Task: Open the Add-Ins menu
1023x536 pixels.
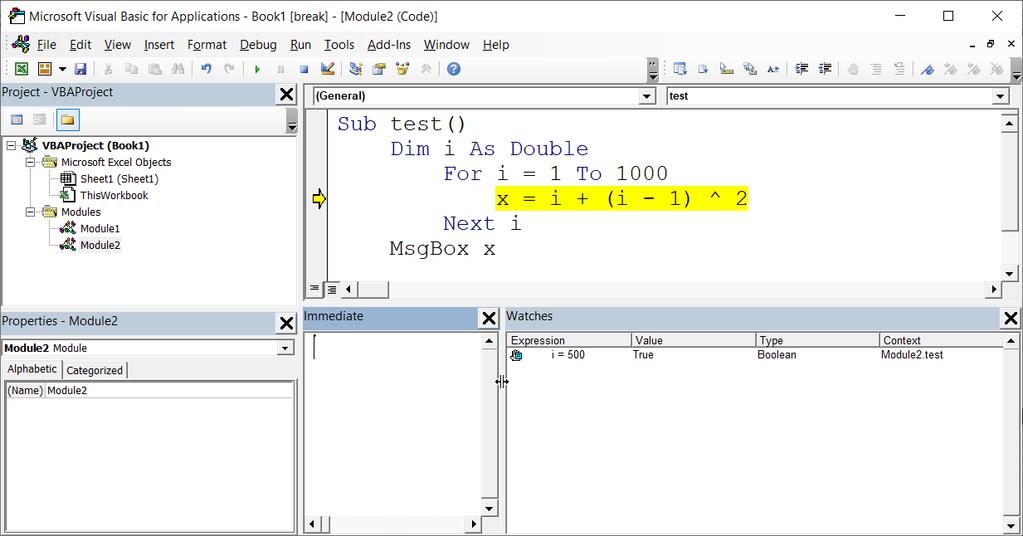Action: pyautogui.click(x=389, y=45)
